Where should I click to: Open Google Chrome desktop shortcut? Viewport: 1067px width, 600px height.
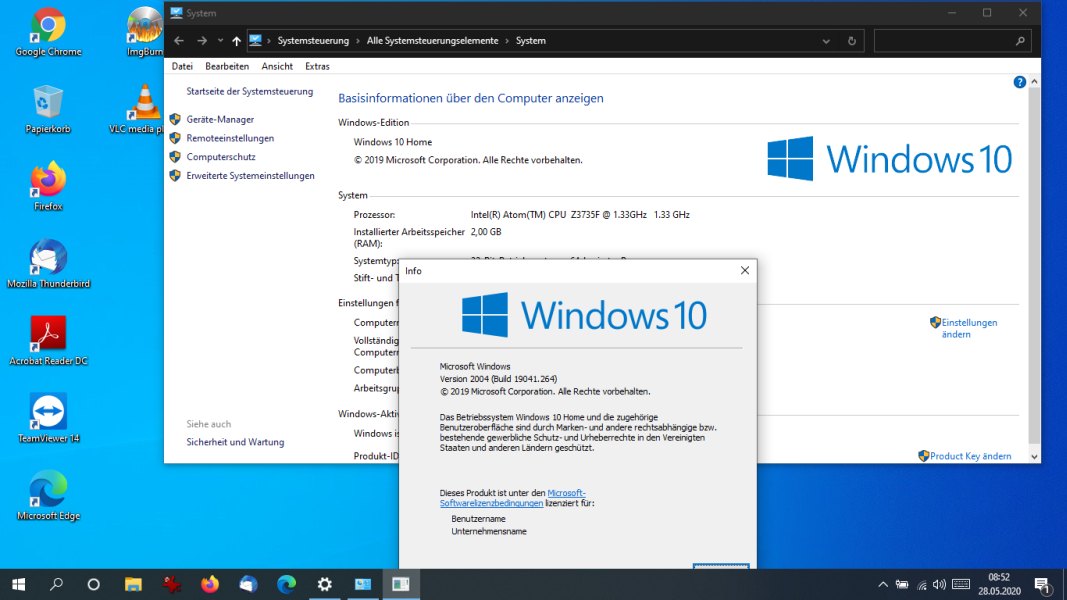tap(48, 33)
